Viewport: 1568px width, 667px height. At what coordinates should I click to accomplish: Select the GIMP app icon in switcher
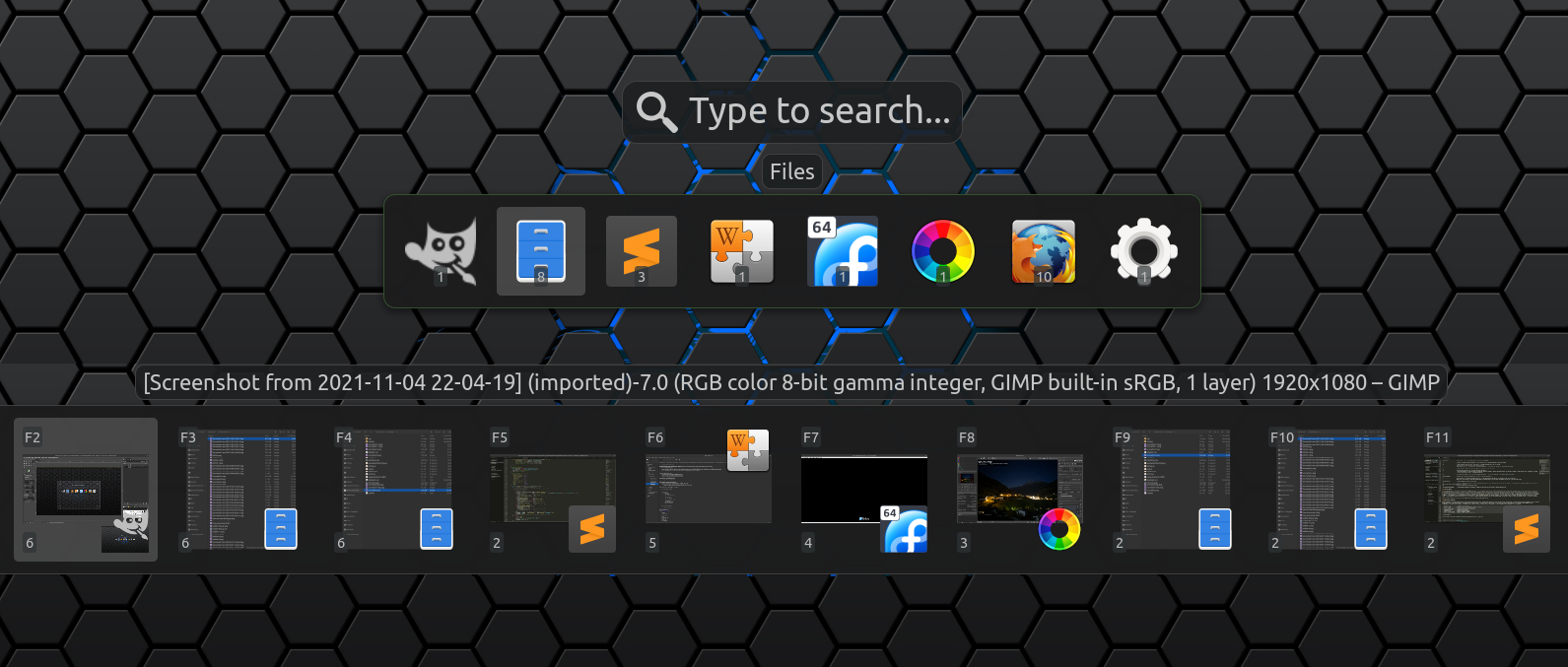pyautogui.click(x=441, y=251)
